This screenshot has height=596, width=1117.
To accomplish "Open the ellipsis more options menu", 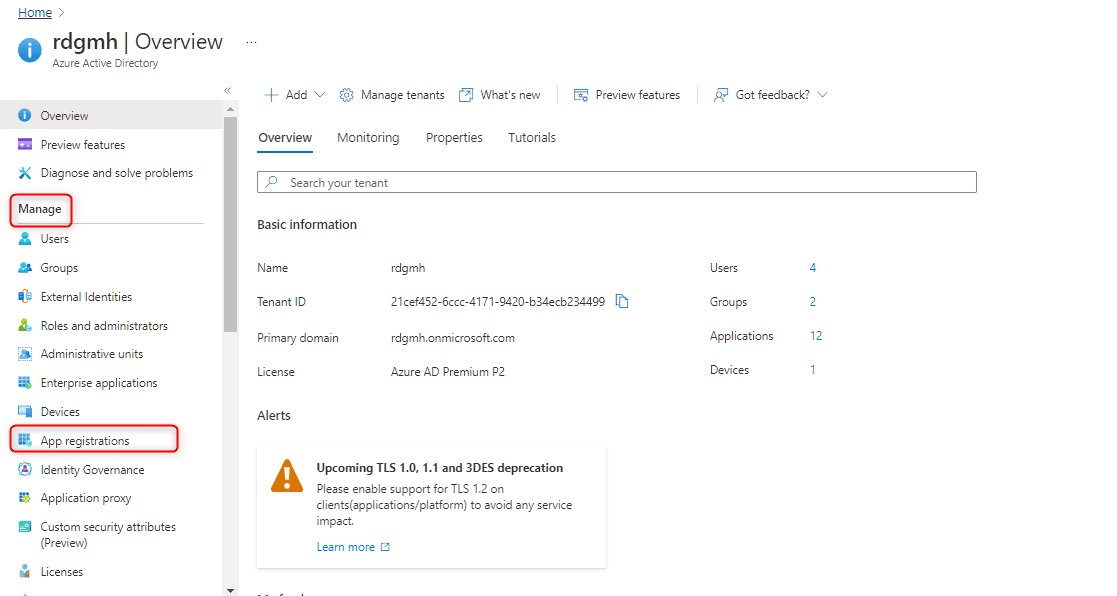I will 251,42.
